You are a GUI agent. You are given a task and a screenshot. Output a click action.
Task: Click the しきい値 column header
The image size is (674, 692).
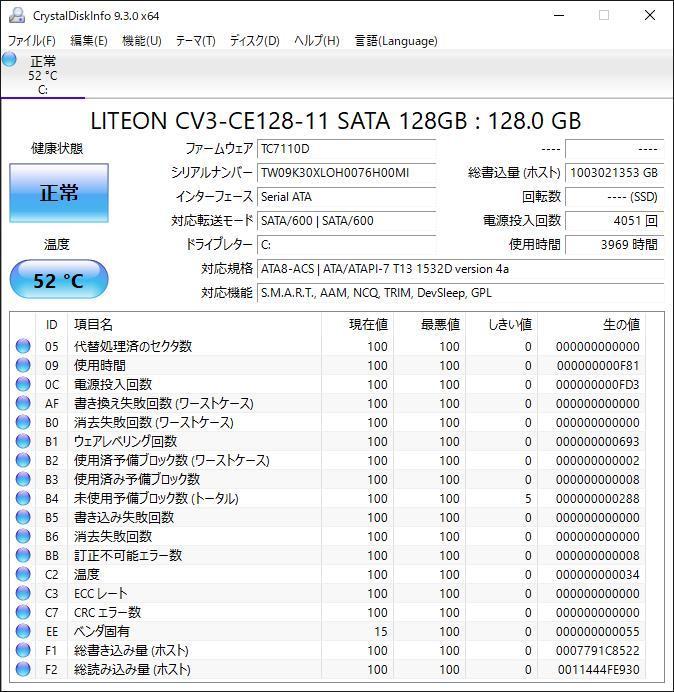501,325
